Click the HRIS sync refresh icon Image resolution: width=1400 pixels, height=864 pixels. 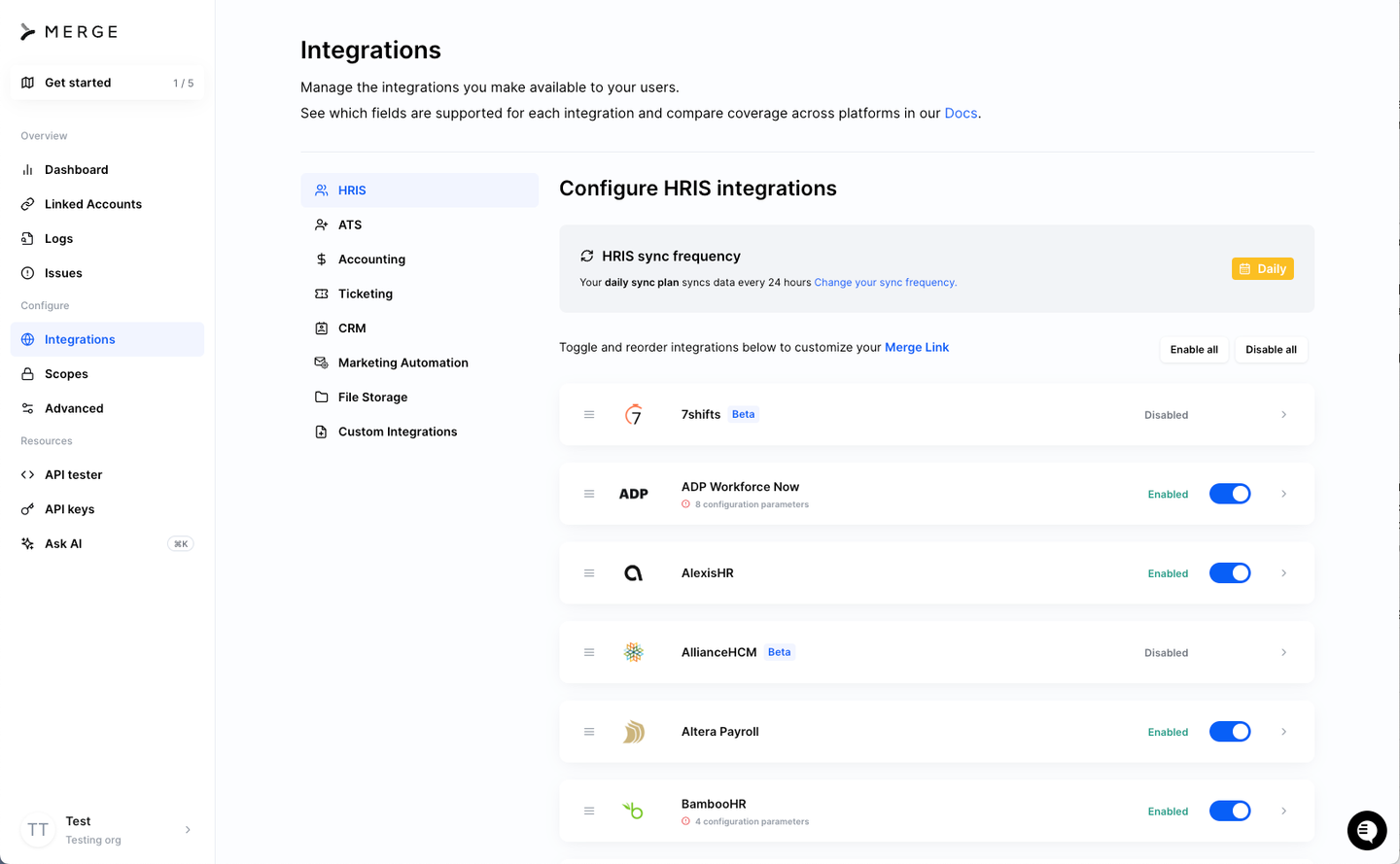click(587, 257)
